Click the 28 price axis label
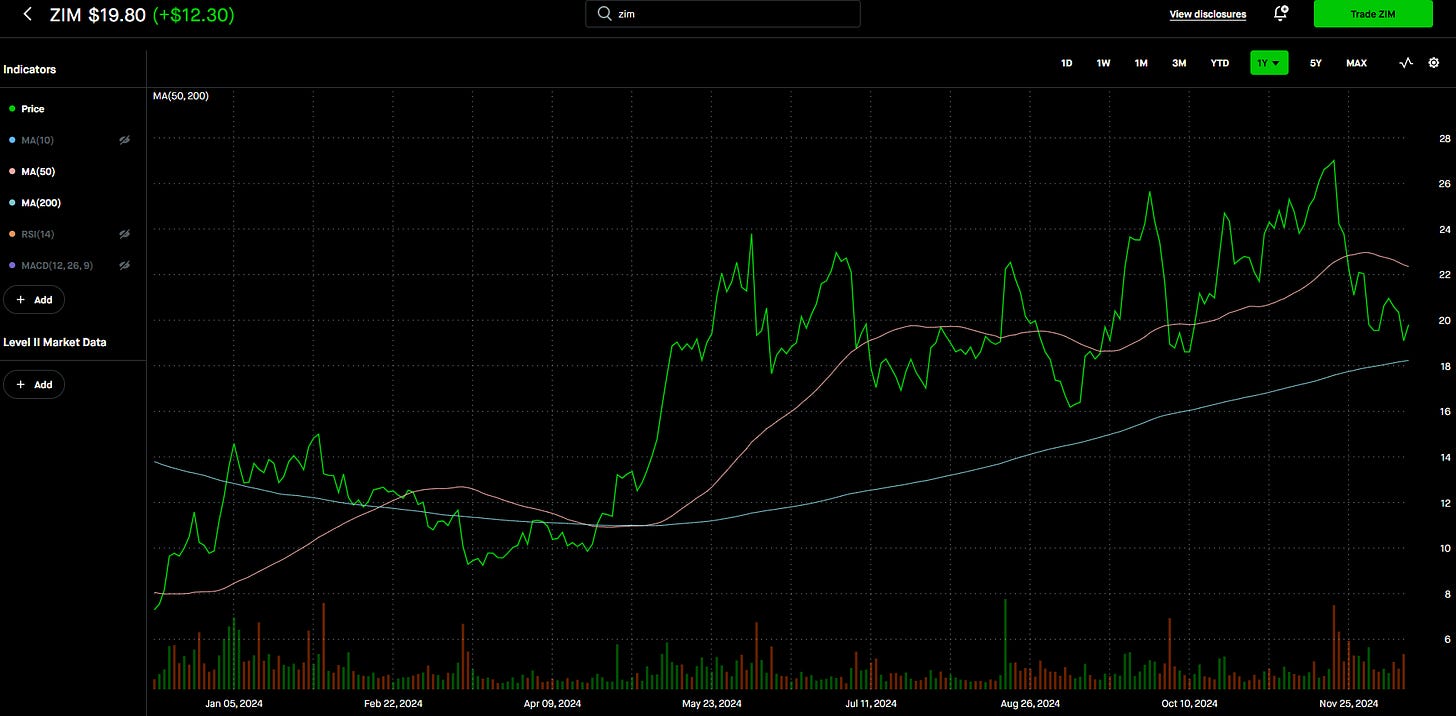The width and height of the screenshot is (1456, 716). pos(1444,139)
